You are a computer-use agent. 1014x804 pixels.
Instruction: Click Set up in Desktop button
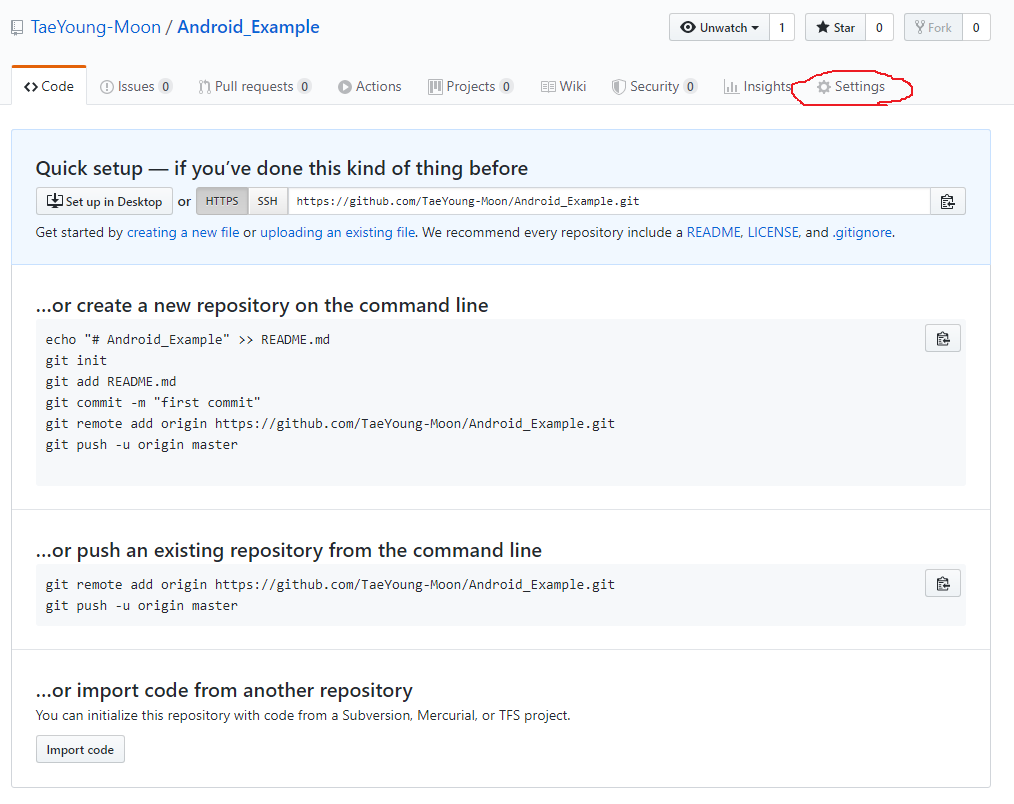104,201
